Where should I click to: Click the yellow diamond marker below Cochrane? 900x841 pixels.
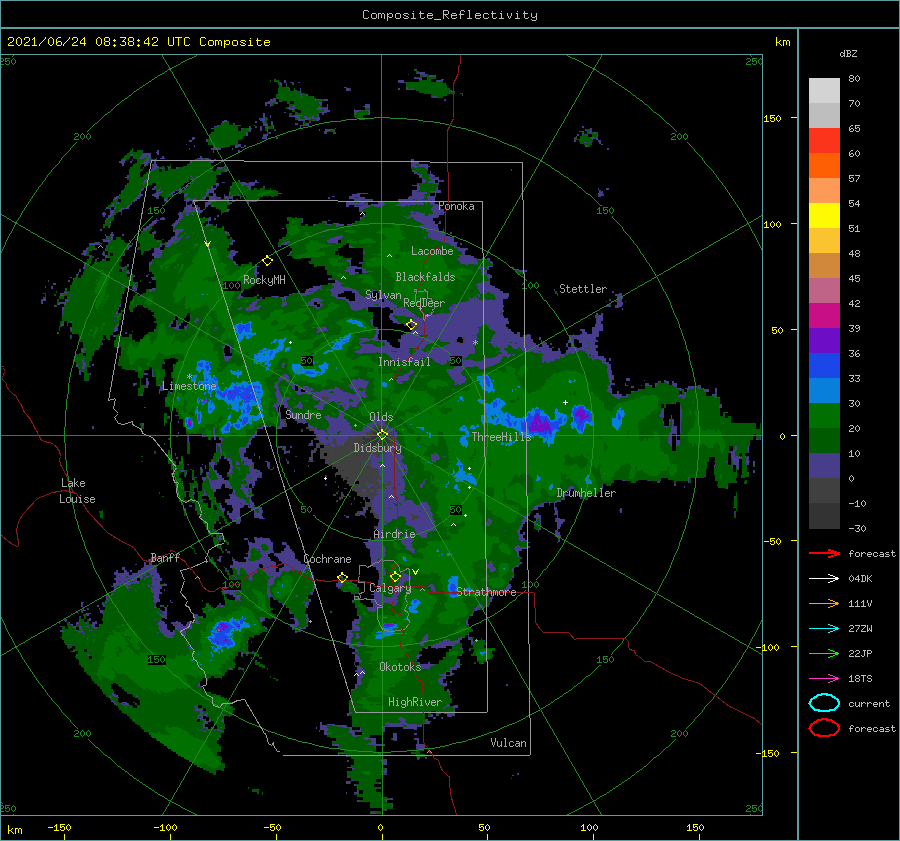pos(342,578)
